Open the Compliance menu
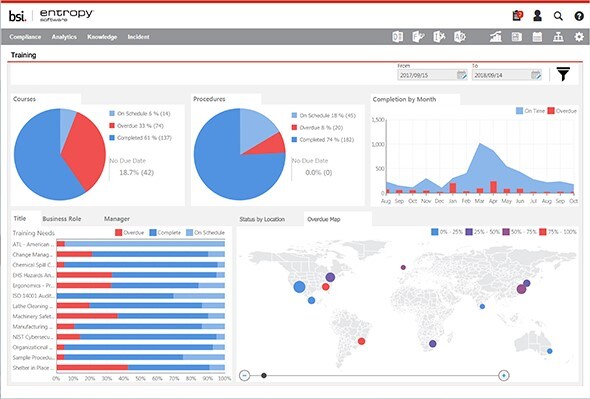The image size is (590, 399). (x=25, y=37)
